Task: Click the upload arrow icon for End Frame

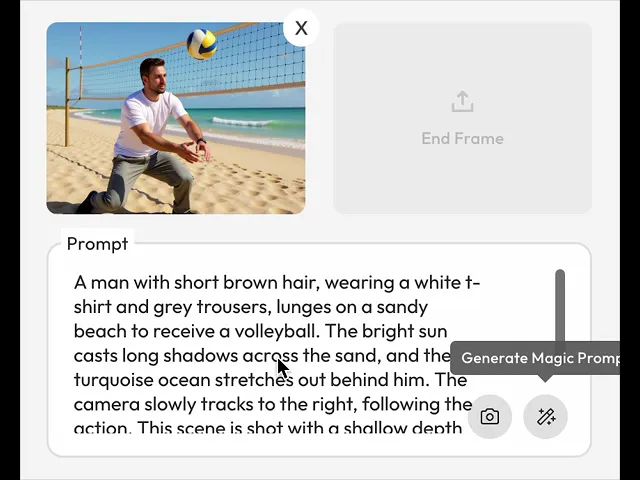Action: (462, 101)
